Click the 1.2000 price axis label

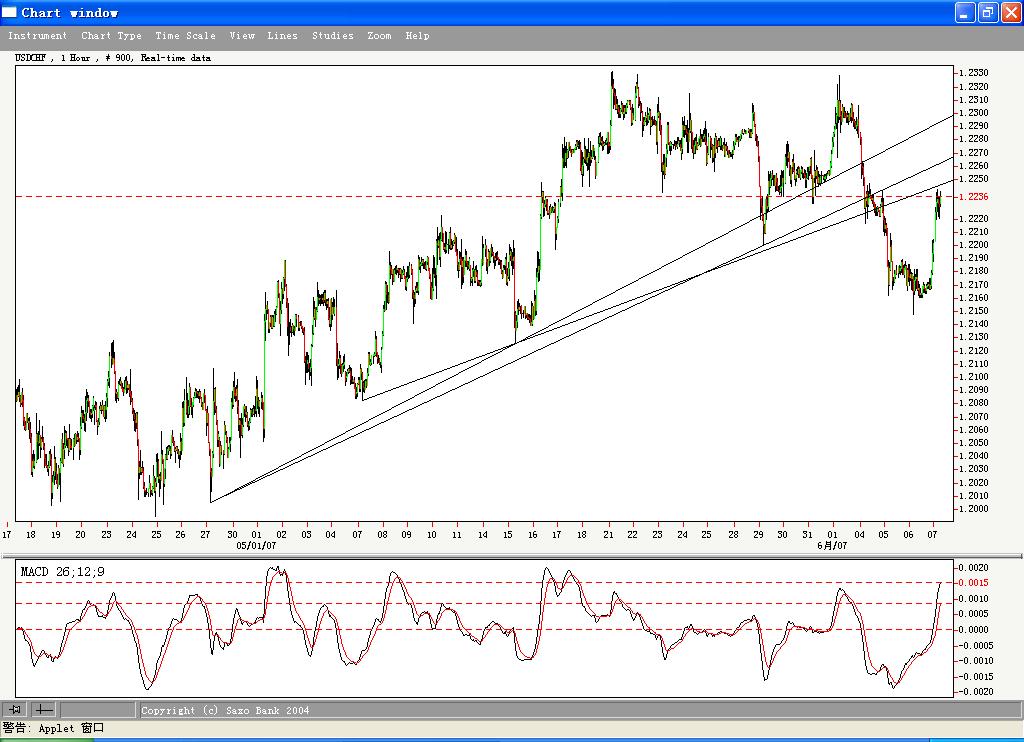click(x=974, y=509)
